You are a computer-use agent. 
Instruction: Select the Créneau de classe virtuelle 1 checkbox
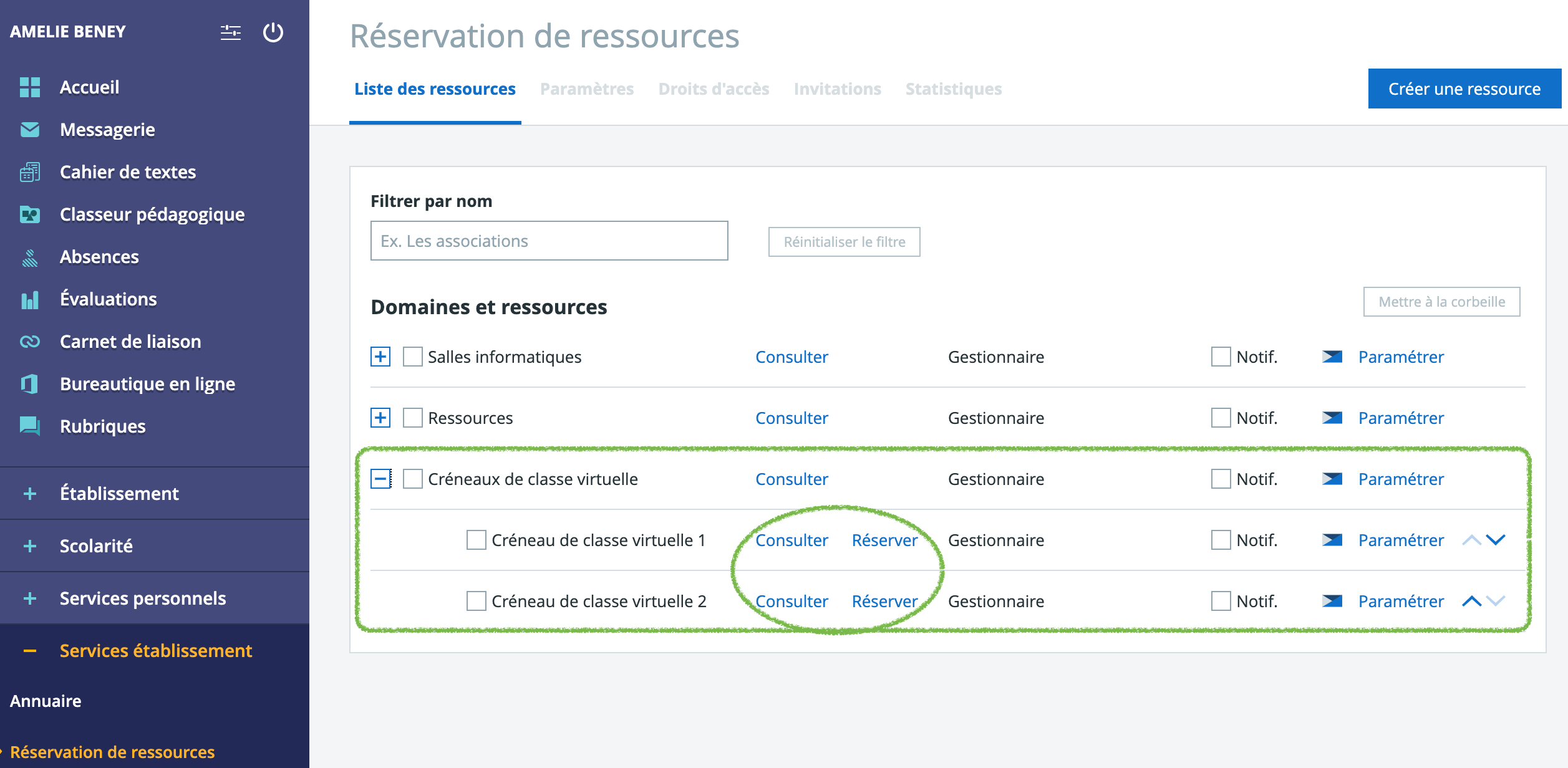point(476,540)
